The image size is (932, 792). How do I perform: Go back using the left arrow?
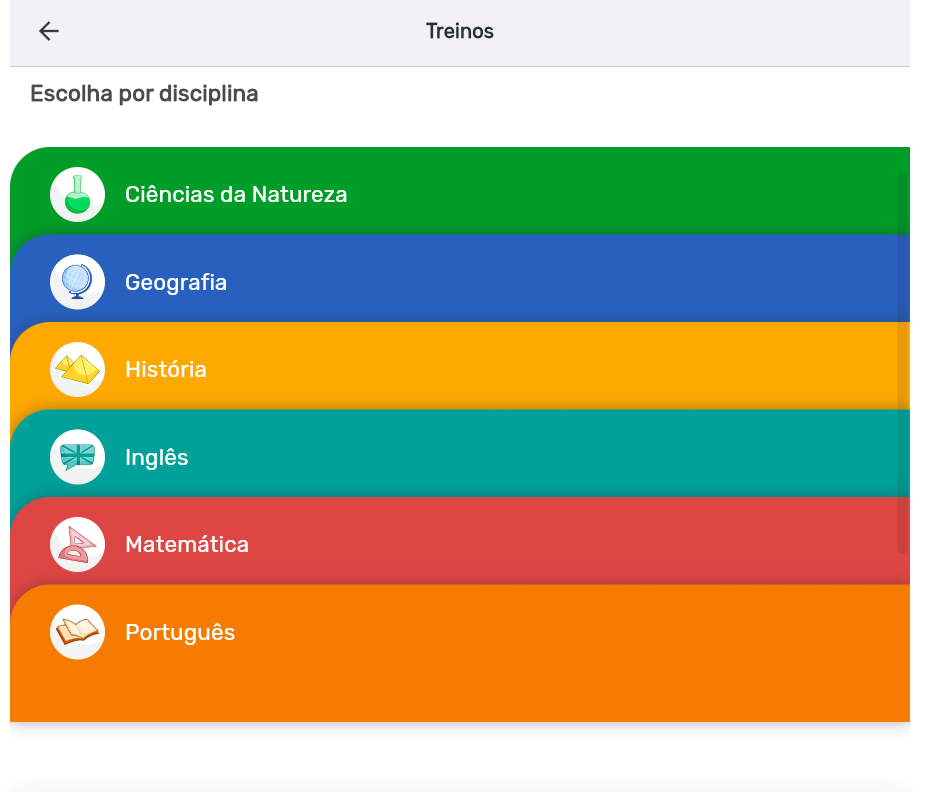pos(49,31)
